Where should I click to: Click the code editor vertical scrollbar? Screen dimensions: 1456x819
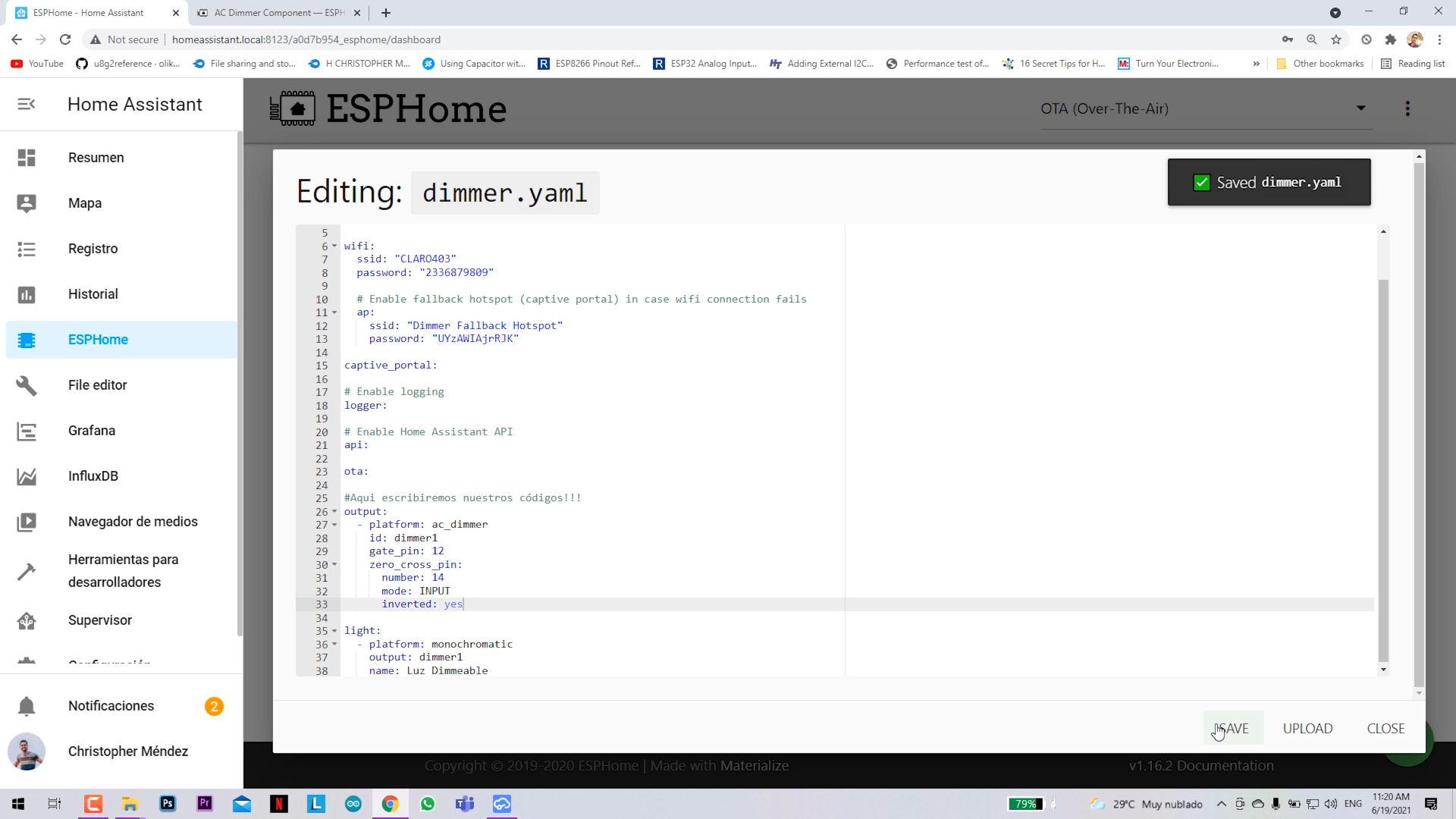[x=1383, y=470]
